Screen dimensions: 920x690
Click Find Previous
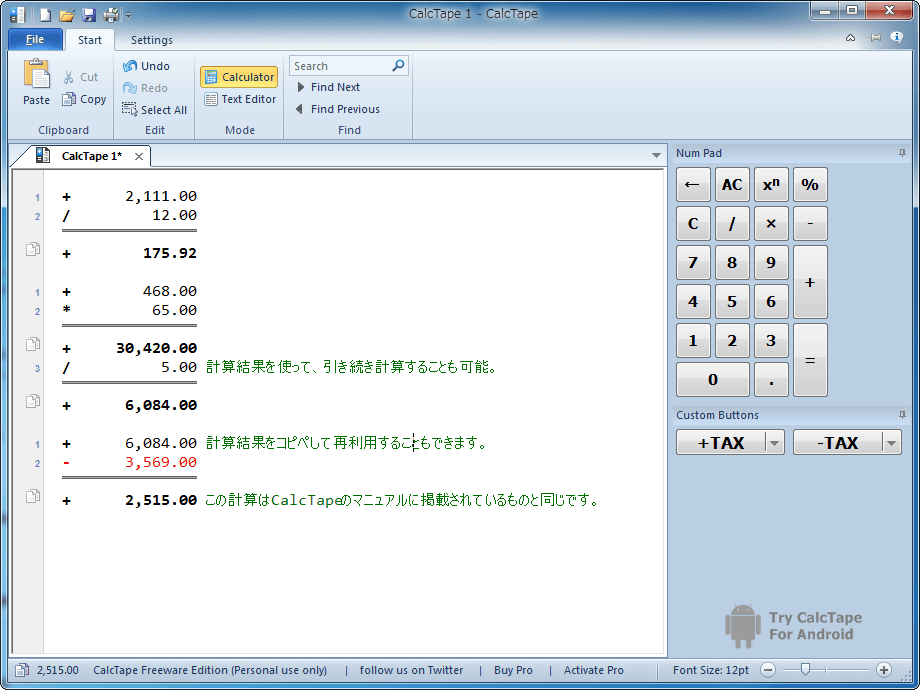click(337, 109)
